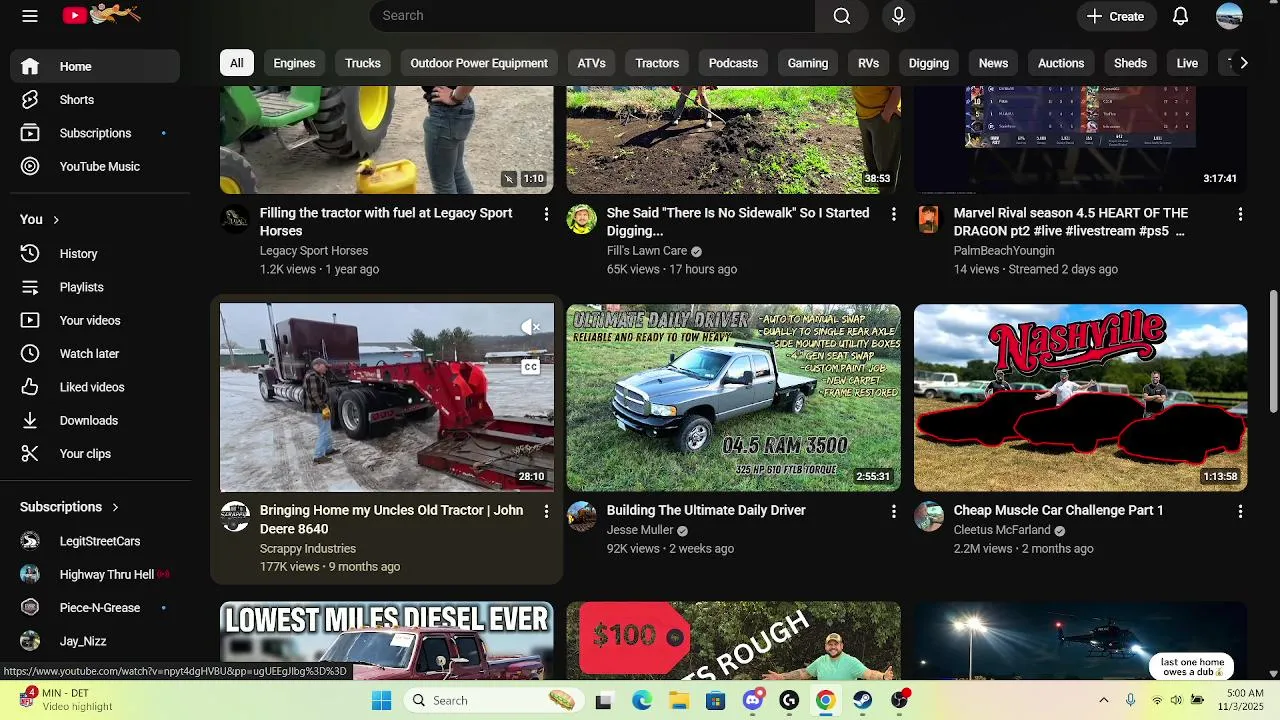This screenshot has width=1280, height=720.
Task: Open Watch later list
Action: pyautogui.click(x=95, y=354)
